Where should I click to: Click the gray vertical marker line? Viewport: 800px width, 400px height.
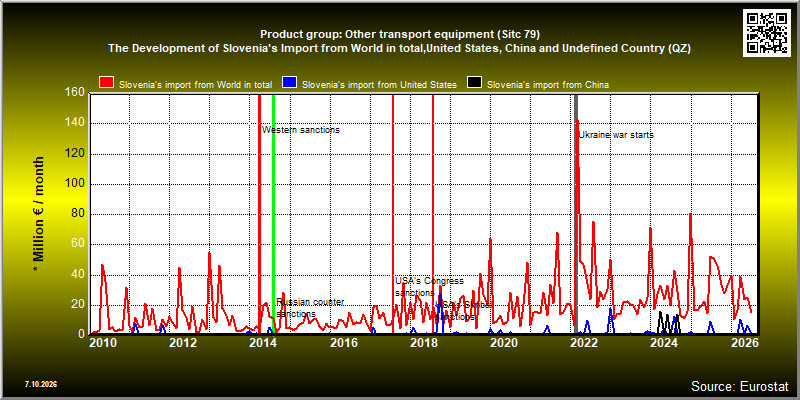pos(576,214)
